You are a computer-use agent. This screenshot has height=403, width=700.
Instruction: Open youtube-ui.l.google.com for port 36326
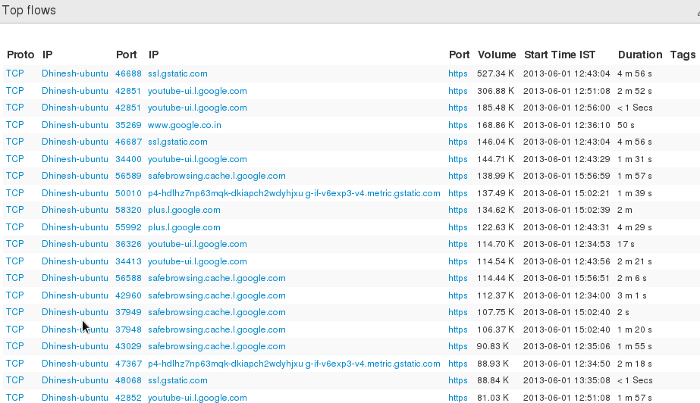[197, 244]
